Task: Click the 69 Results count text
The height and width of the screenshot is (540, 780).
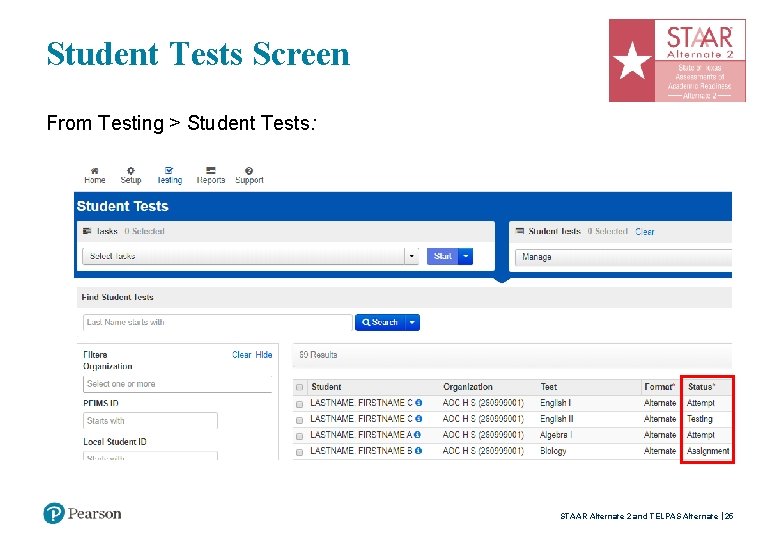Action: [x=318, y=355]
